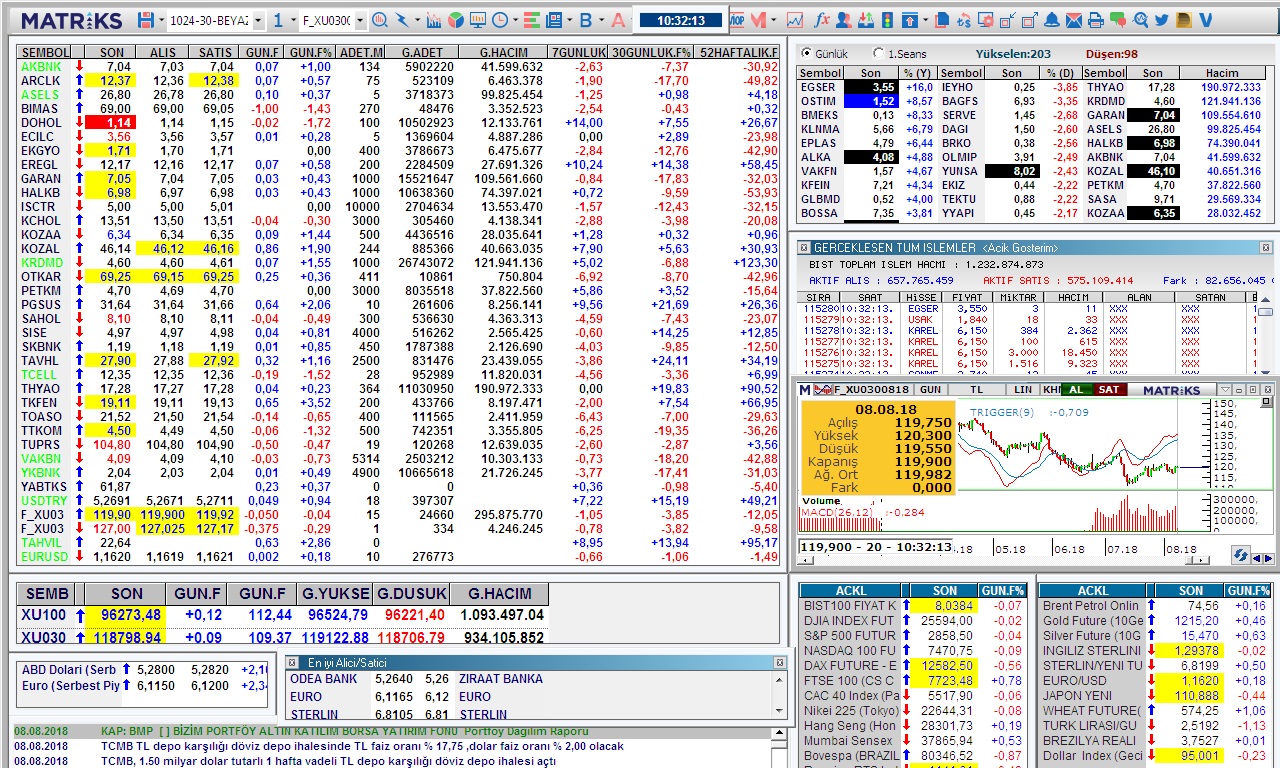Screen dimensions: 1280x768
Task: Open the news page icon
Action: click(x=553, y=20)
